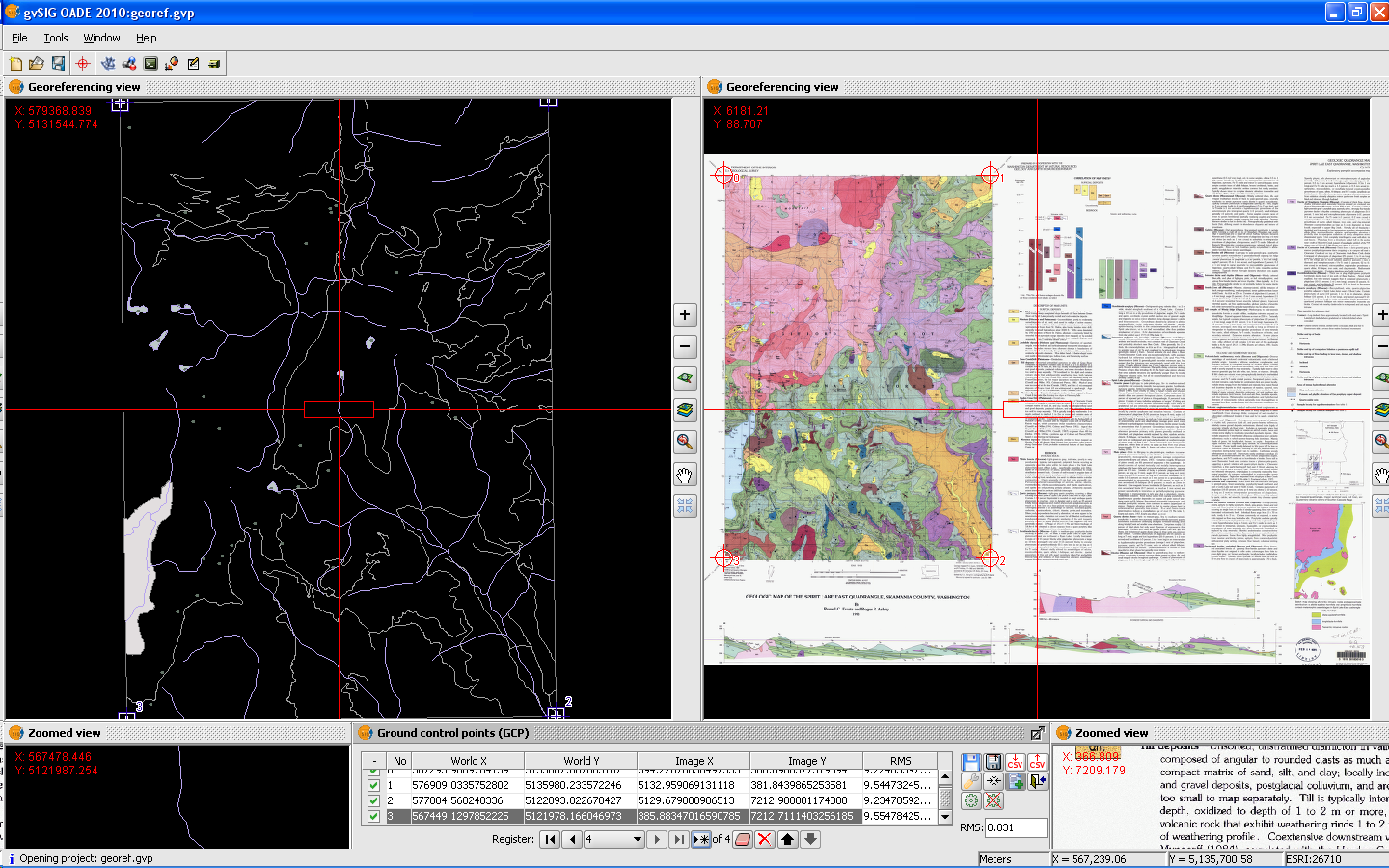
Task: Uncheck the checkbox for control point 1
Action: click(374, 785)
